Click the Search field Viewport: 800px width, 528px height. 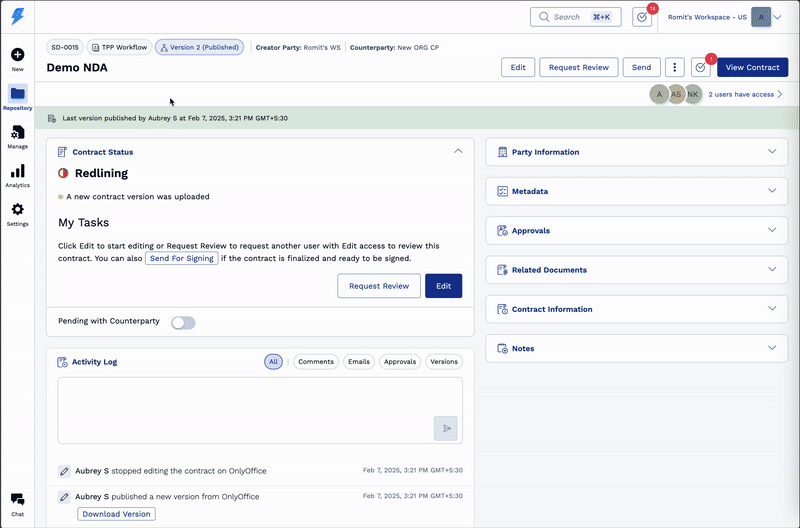pos(576,17)
